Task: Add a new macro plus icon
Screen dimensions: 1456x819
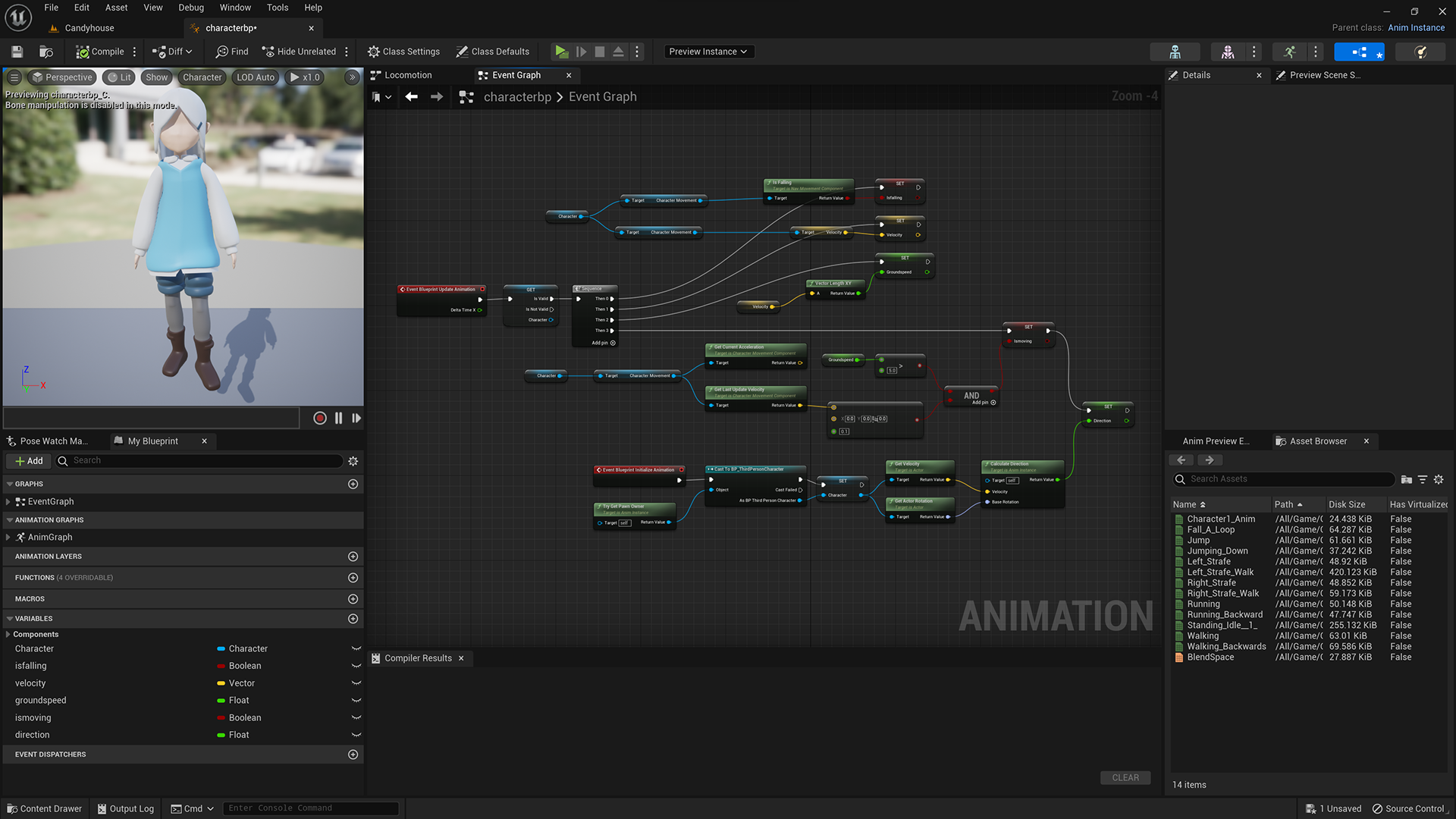Action: coord(353,599)
